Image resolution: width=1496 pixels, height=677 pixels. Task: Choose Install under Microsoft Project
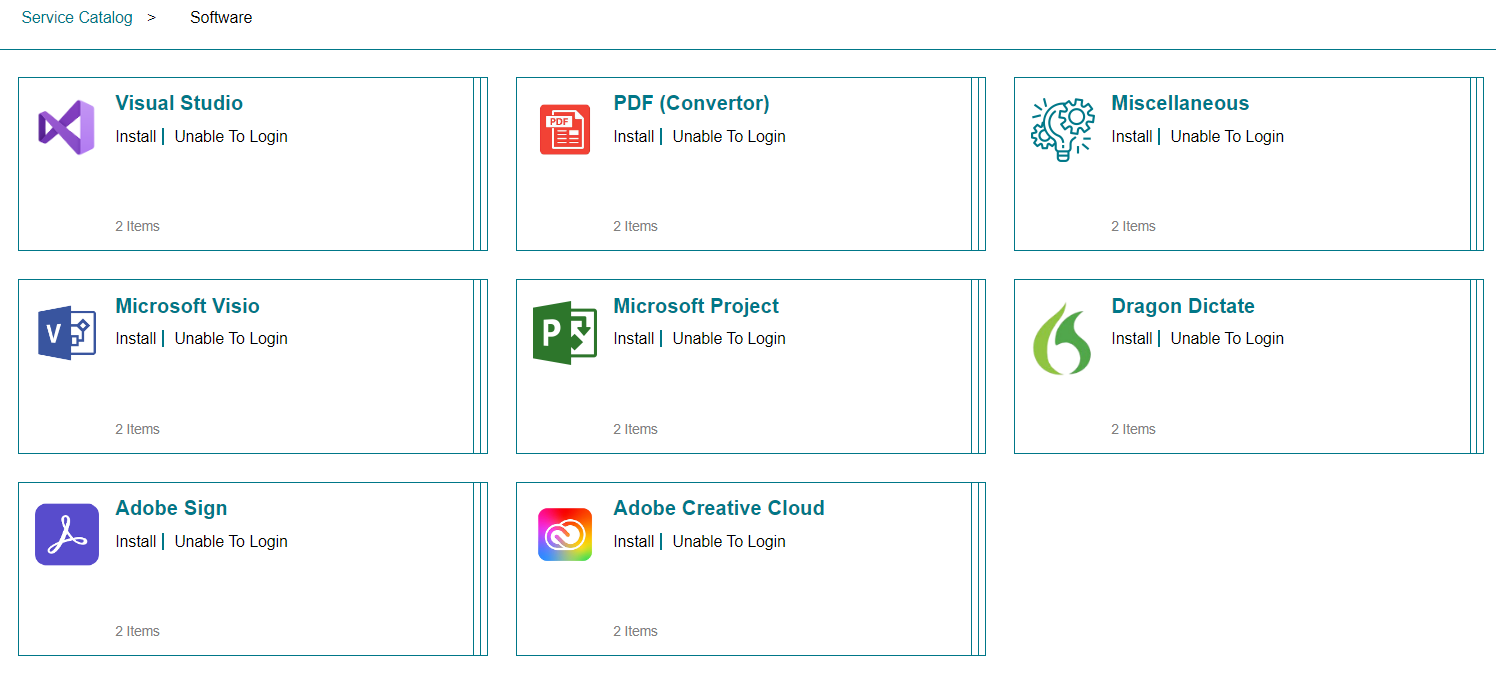point(634,338)
